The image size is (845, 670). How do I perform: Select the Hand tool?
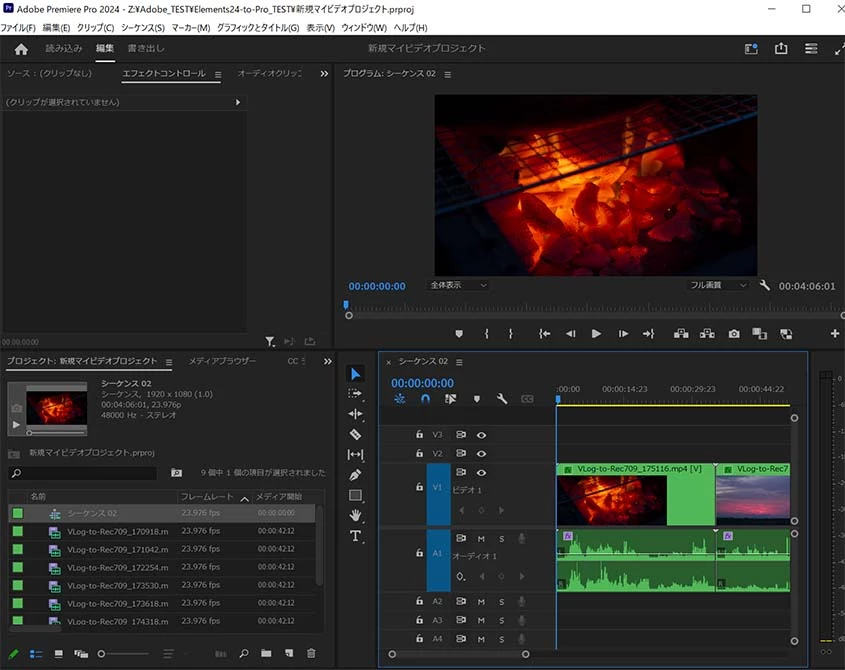pos(355,515)
